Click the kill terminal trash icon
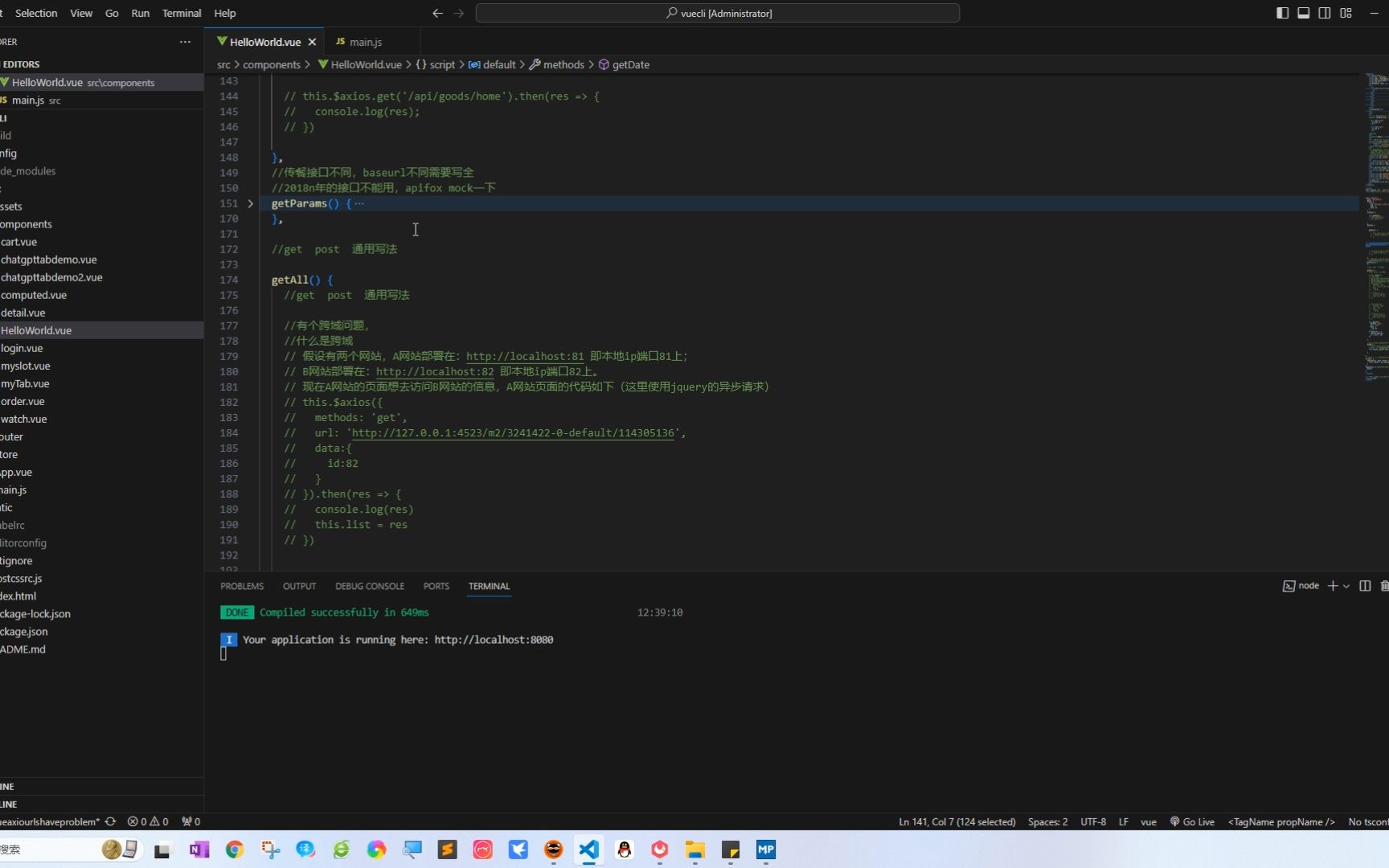Viewport: 1389px width, 868px height. click(x=1384, y=587)
